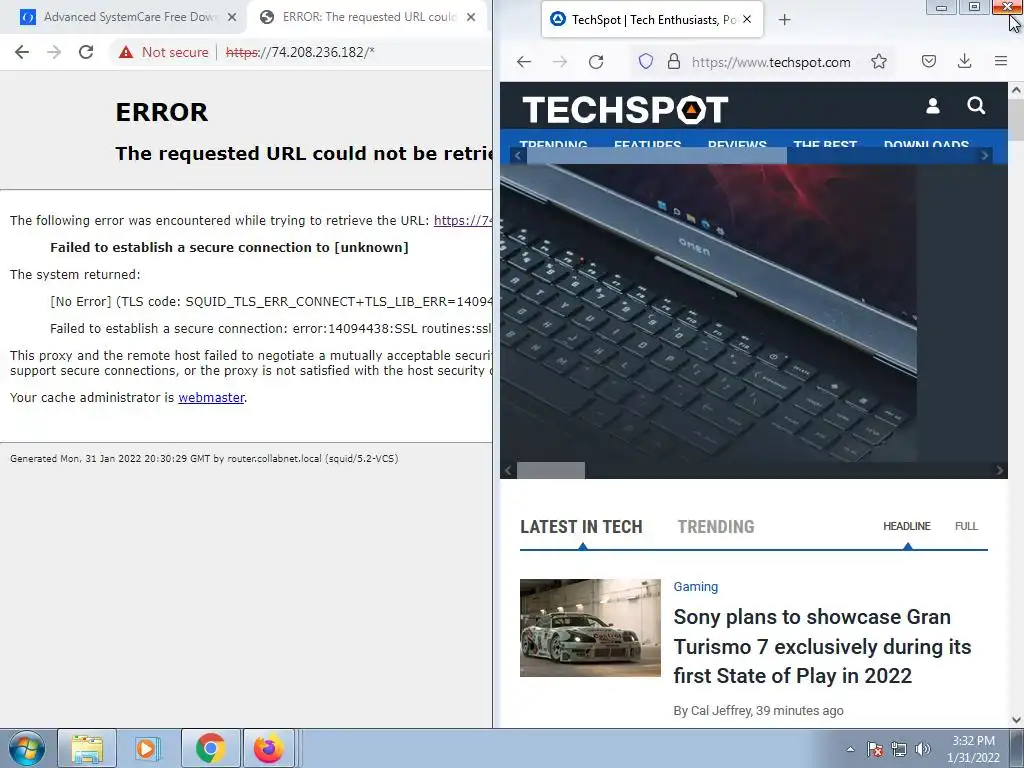The image size is (1024, 768).
Task: Click the nav bar right scroll arrow
Action: [x=985, y=155]
